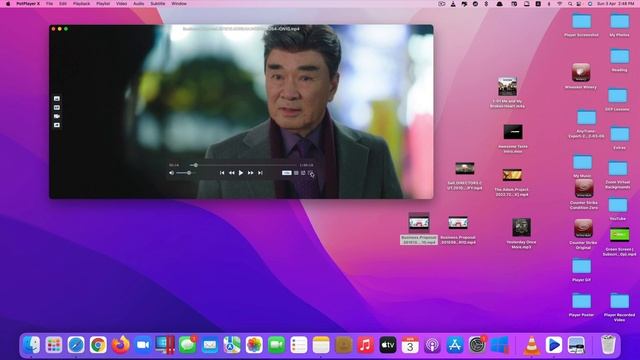Skip to the next track in the player
This screenshot has width=640, height=360.
[260, 173]
